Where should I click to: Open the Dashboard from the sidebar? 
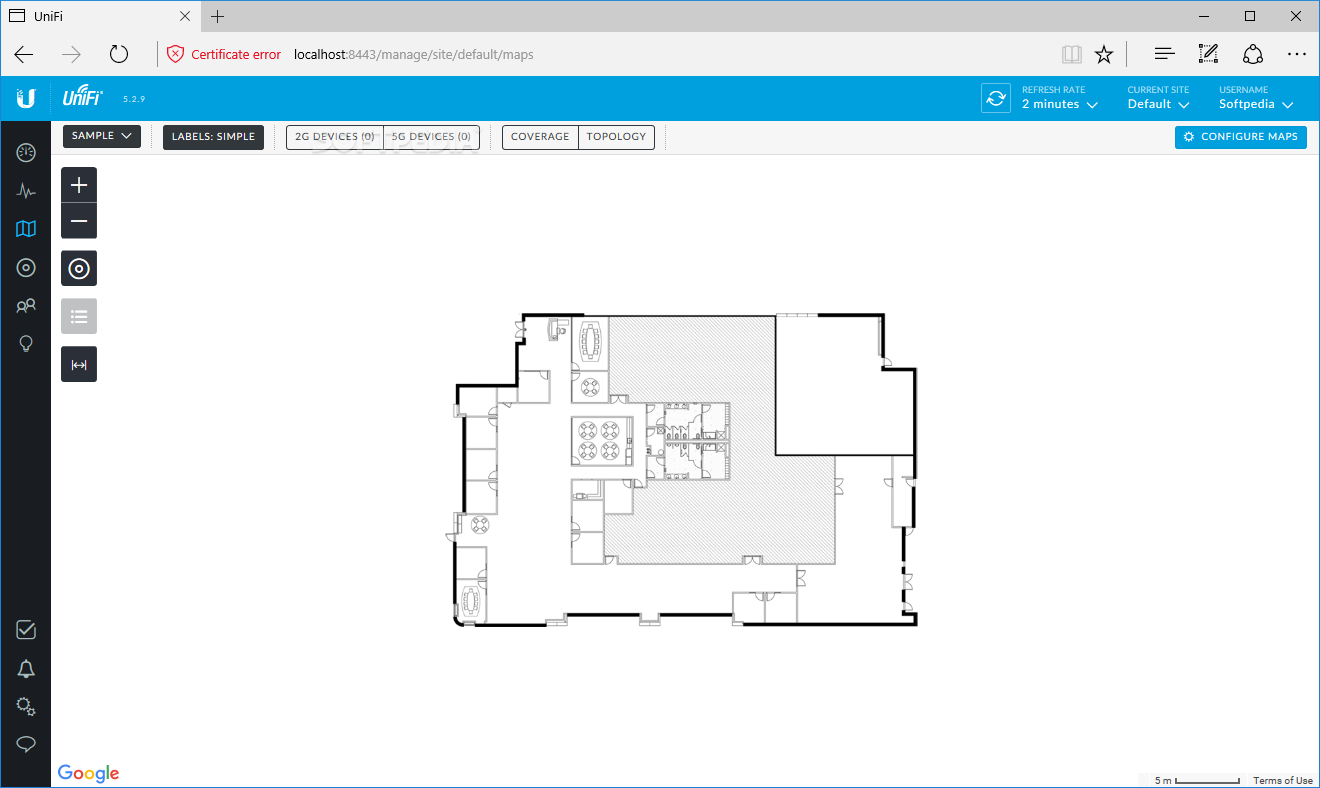26,152
